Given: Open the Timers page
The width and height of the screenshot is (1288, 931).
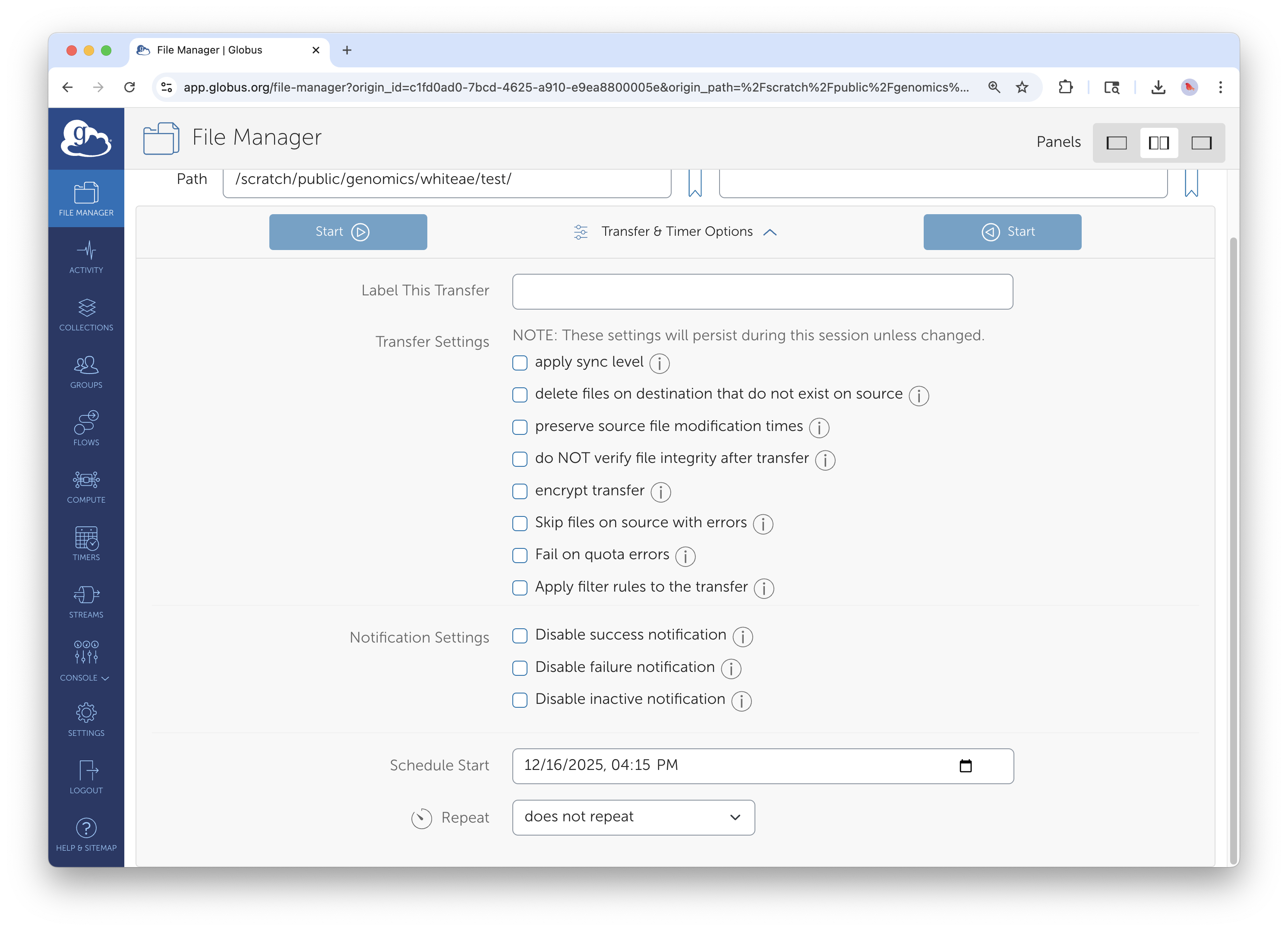Looking at the screenshot, I should (x=86, y=543).
